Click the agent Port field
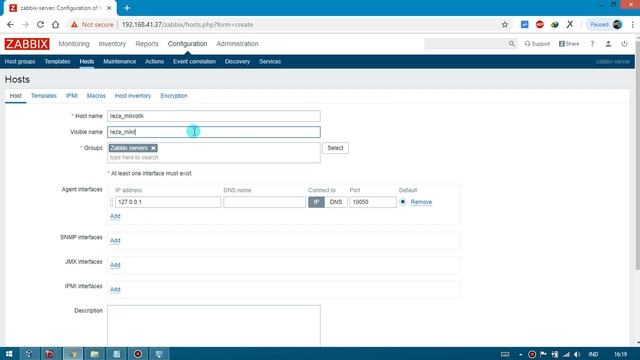640x360 pixels. click(x=373, y=202)
